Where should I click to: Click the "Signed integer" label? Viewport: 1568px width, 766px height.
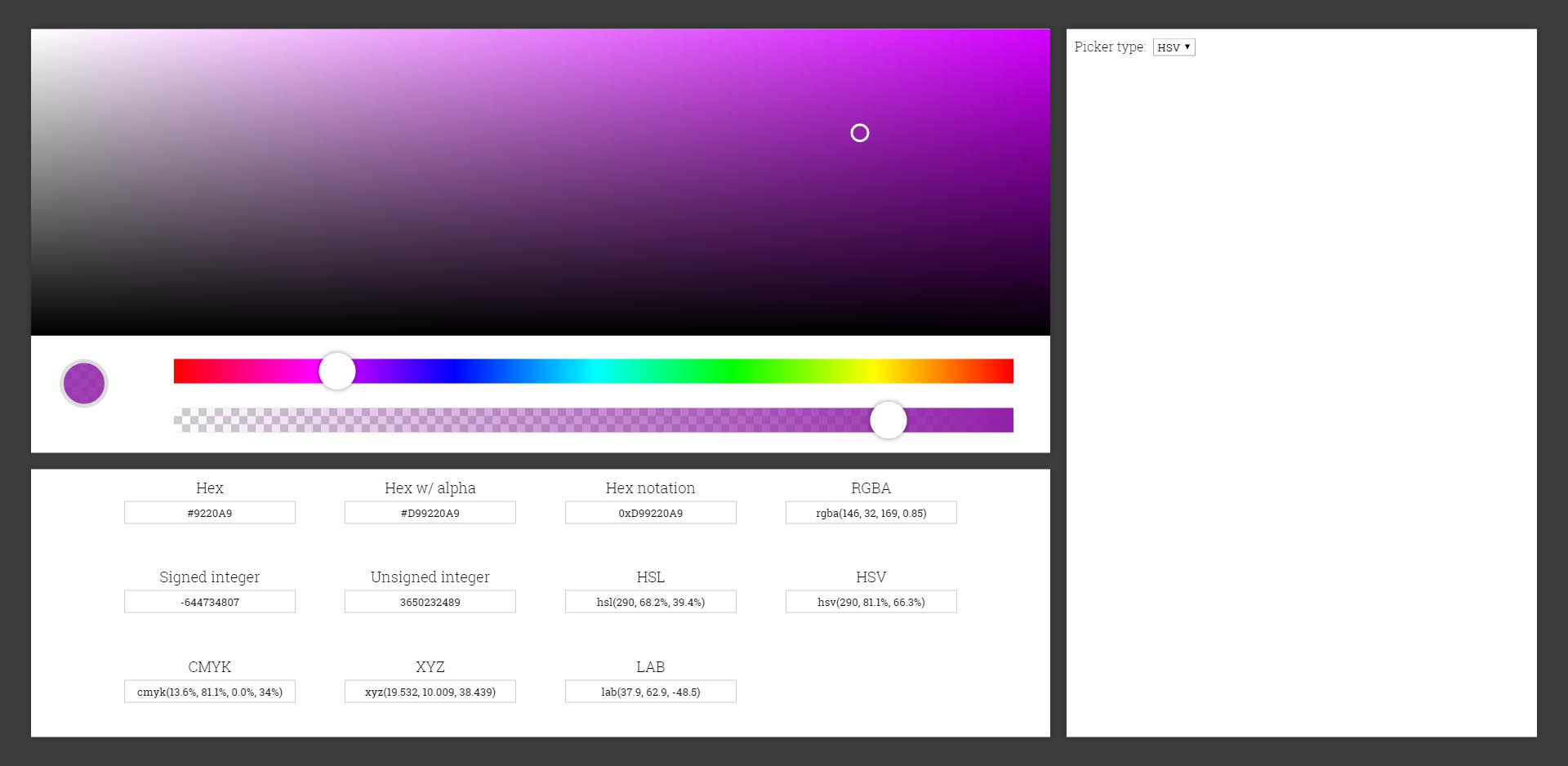point(210,577)
